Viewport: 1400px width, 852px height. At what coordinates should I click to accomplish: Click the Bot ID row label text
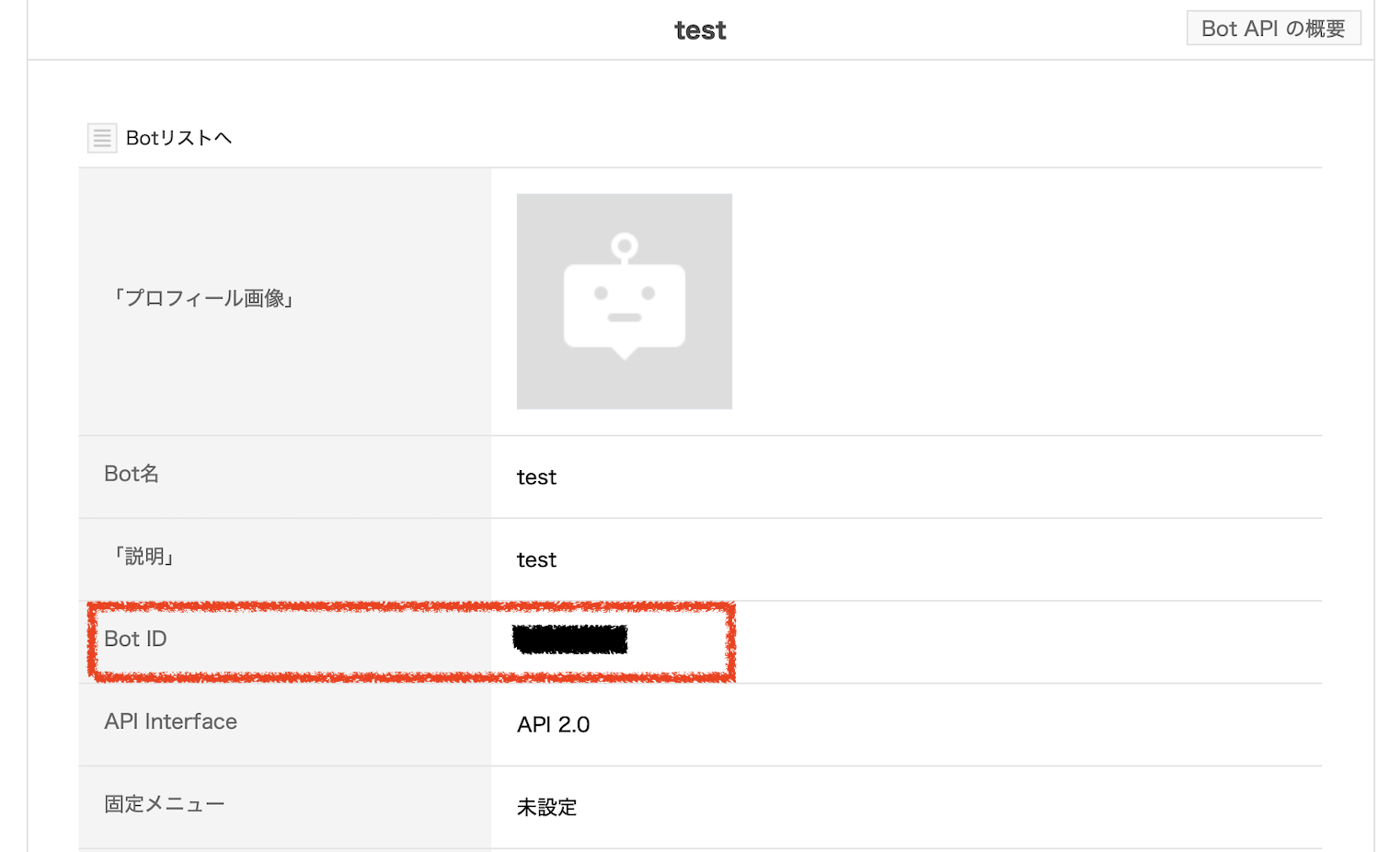[x=135, y=639]
